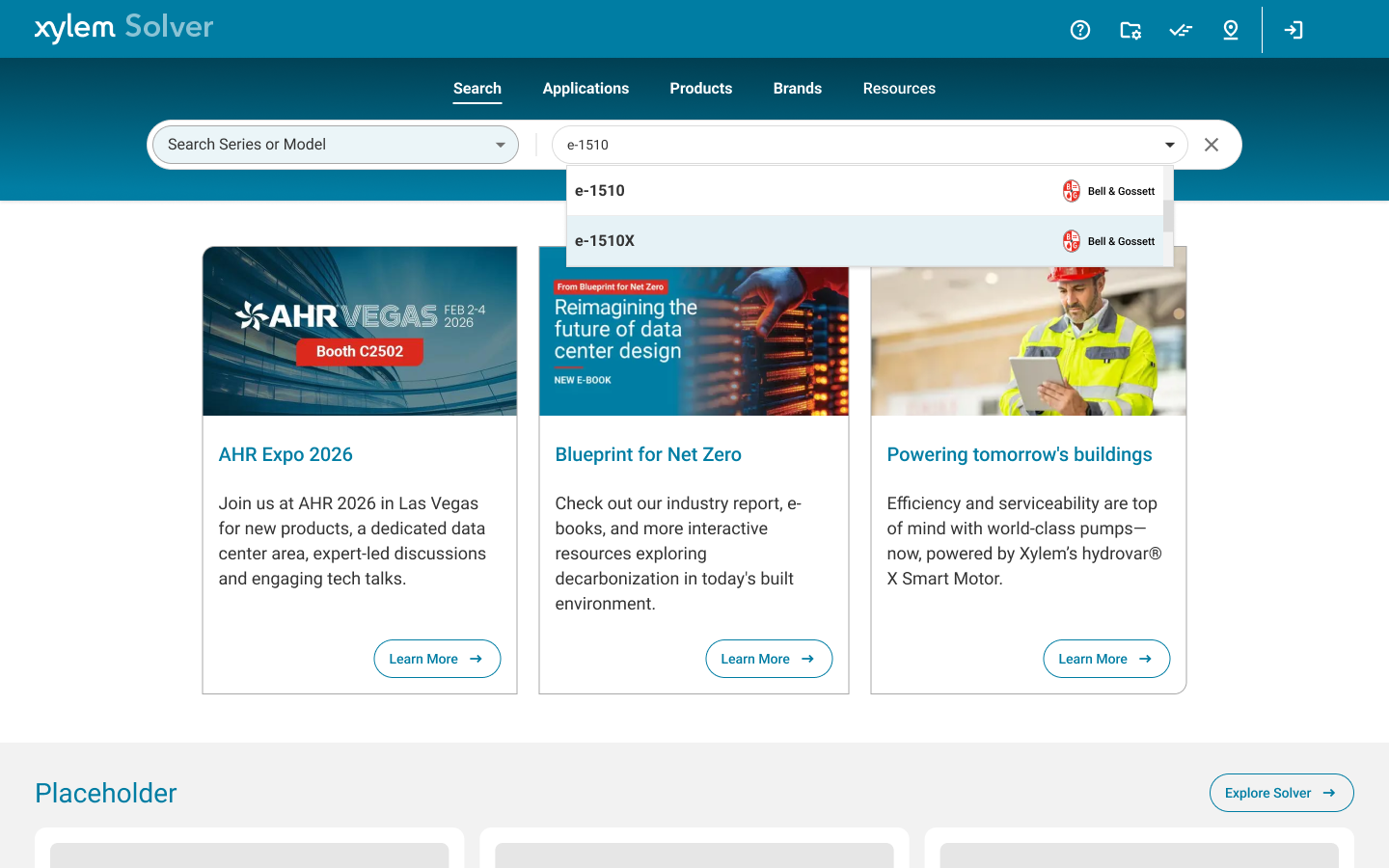Select the Search tab's underlined label
1389x868 pixels.
click(x=477, y=88)
